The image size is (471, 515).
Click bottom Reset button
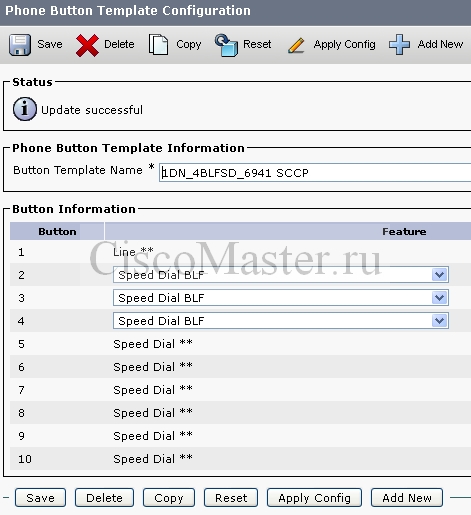click(x=231, y=498)
